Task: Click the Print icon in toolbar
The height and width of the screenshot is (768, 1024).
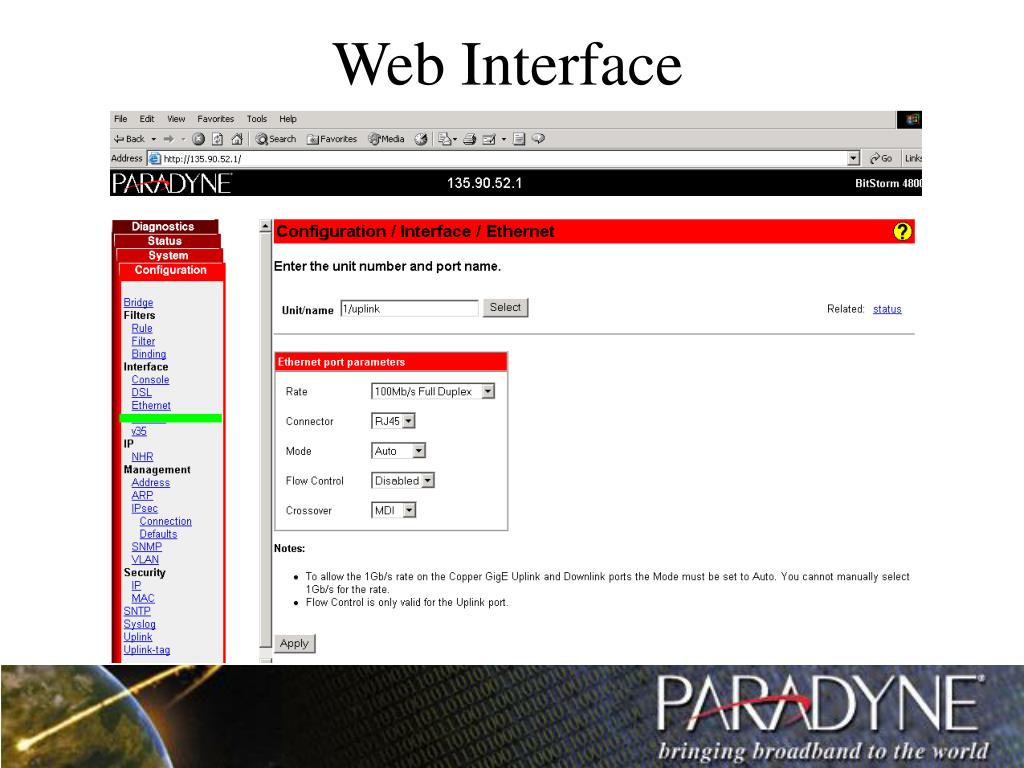Action: (x=470, y=139)
